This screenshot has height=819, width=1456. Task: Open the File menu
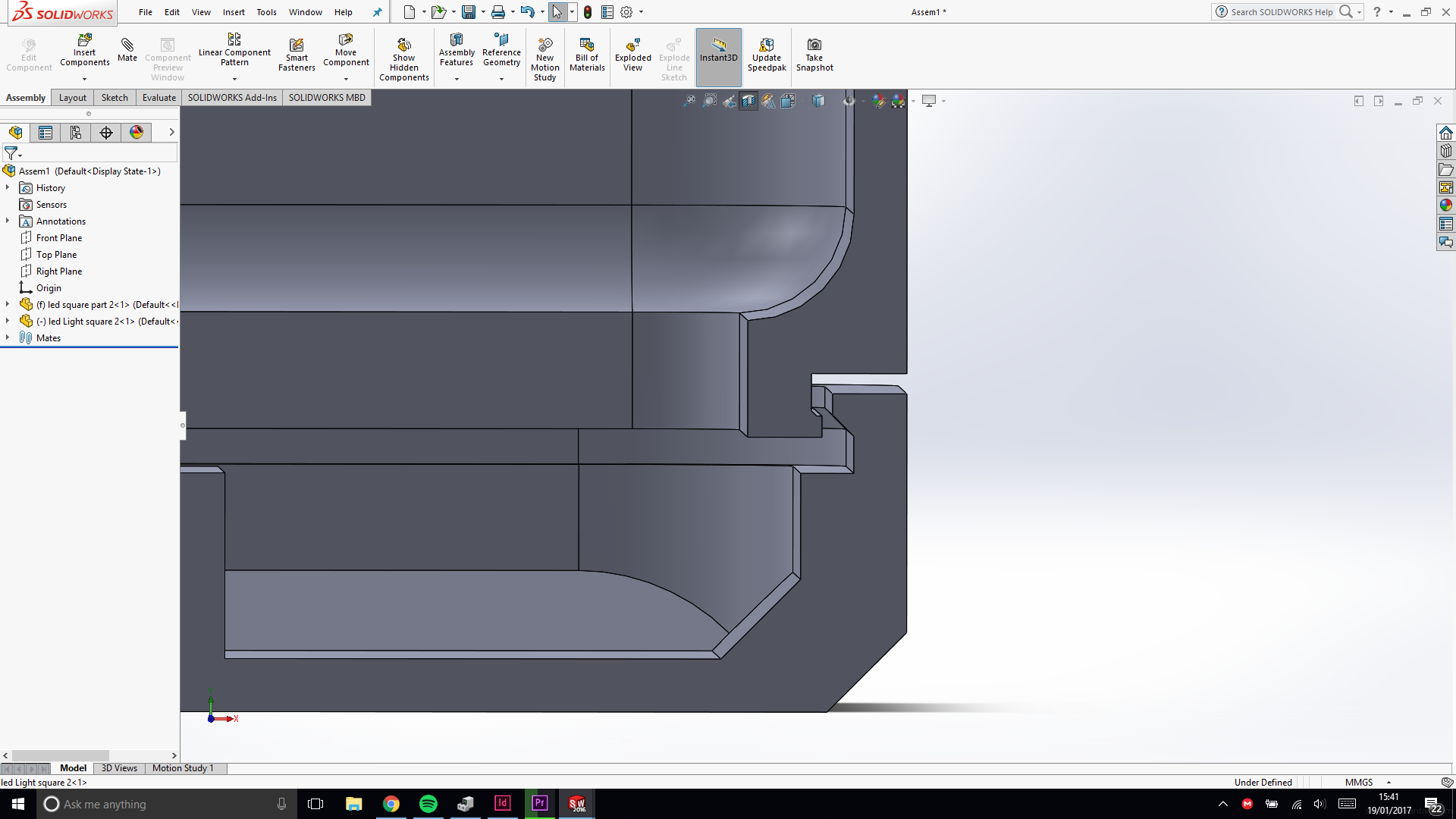click(146, 12)
